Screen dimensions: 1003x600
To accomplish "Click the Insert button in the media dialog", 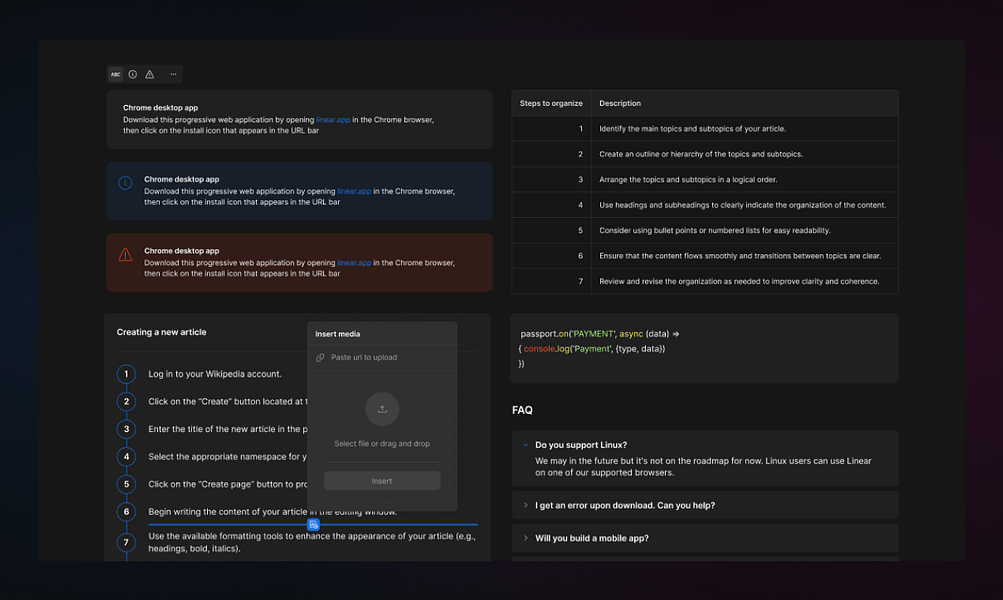I will [x=382, y=480].
